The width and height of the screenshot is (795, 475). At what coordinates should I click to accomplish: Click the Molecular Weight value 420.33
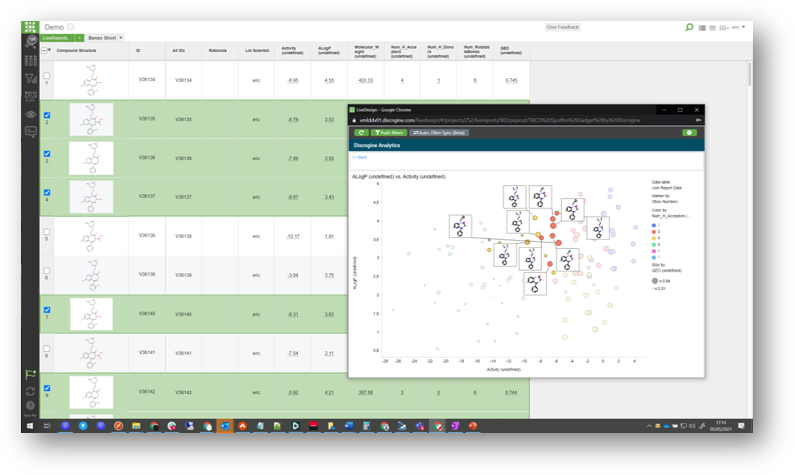(x=366, y=81)
